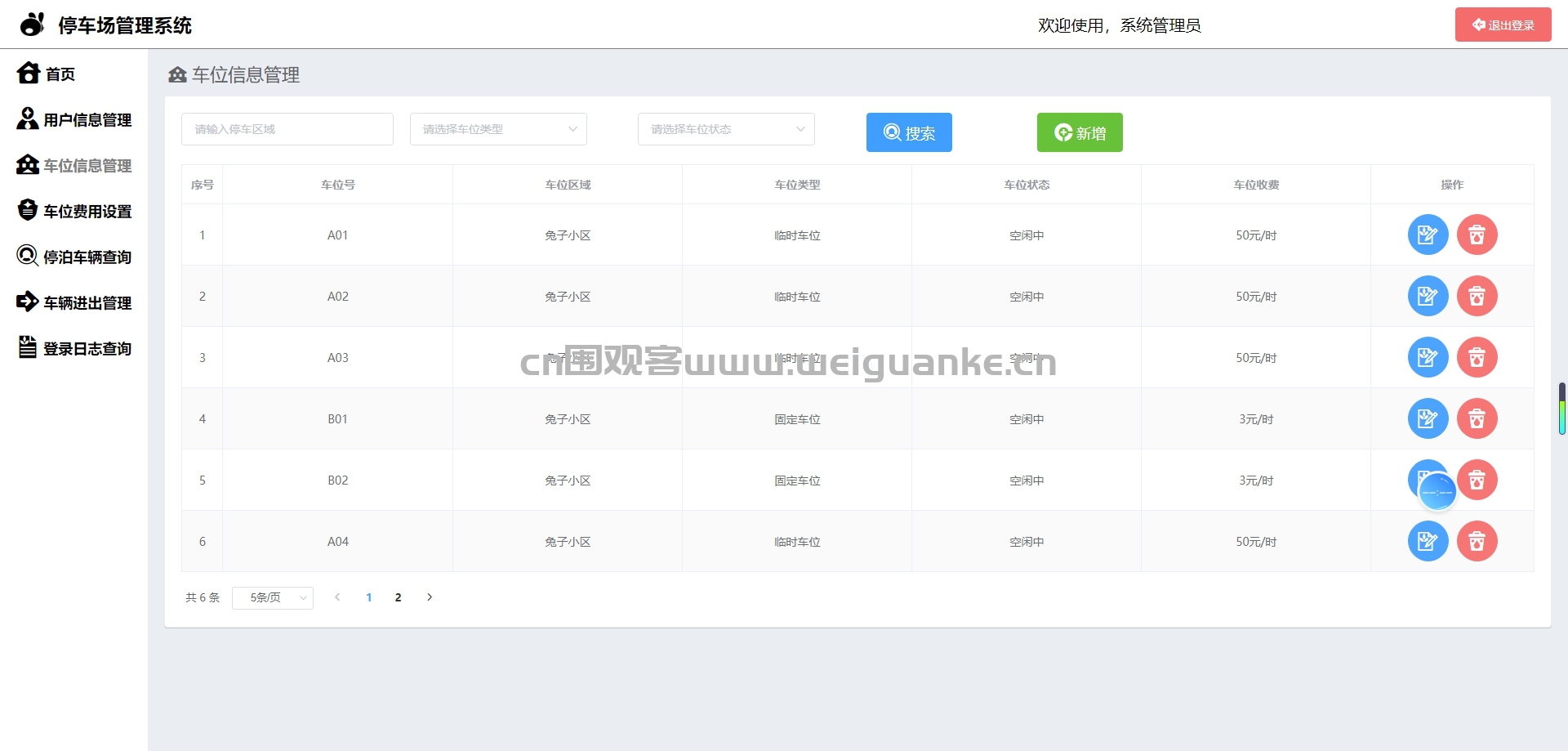Open the 5条/页 page size dropdown
Image resolution: width=1568 pixels, height=751 pixels.
point(273,598)
